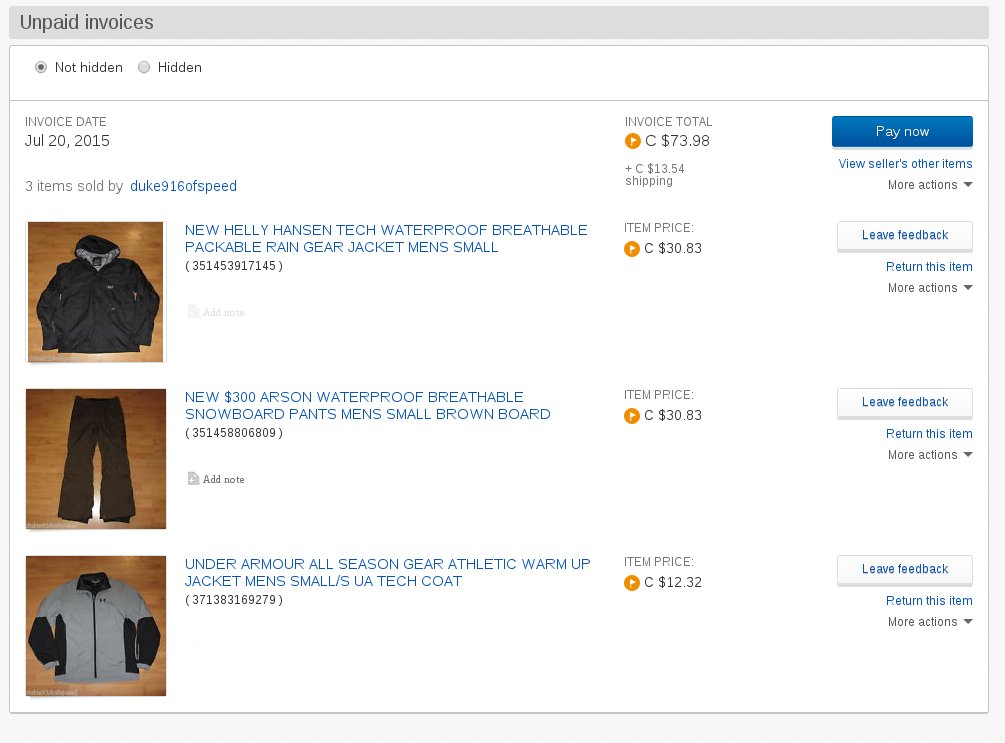This screenshot has height=743, width=1005.
Task: Click the Pay now button
Action: point(902,131)
